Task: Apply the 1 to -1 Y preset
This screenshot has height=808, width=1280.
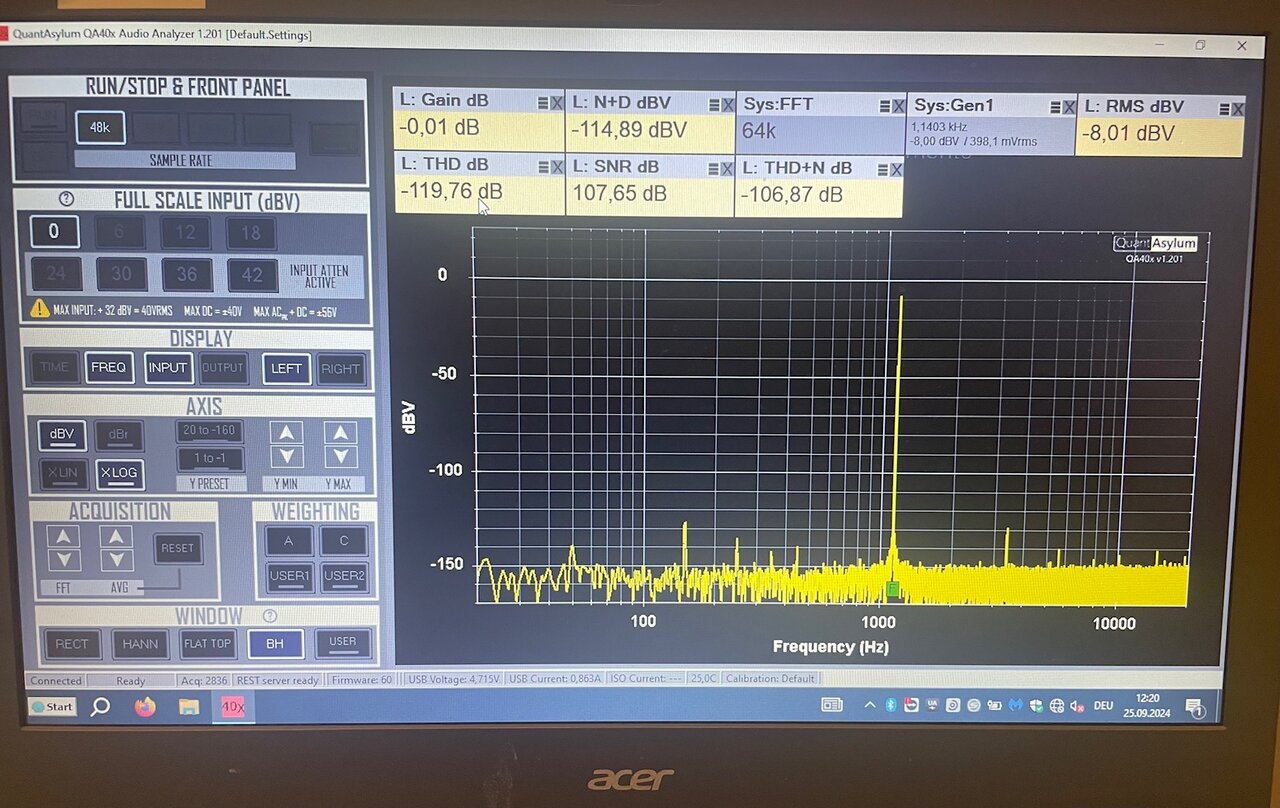Action: tap(210, 459)
